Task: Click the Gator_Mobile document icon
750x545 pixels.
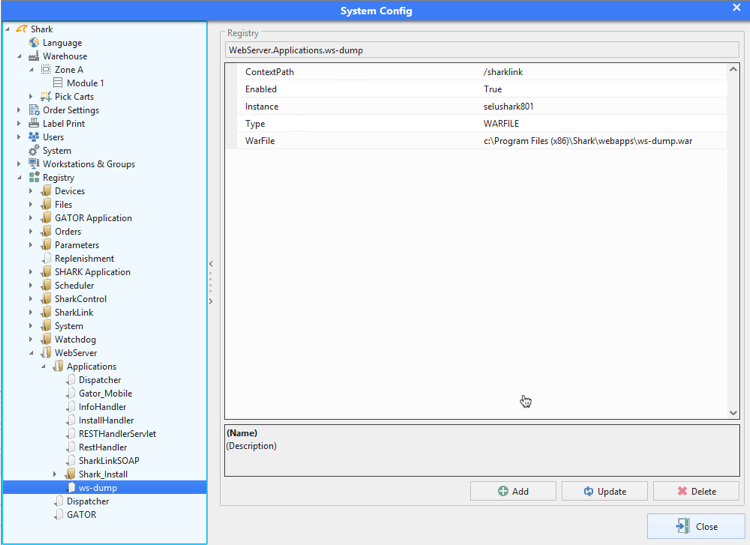Action: pyautogui.click(x=70, y=393)
